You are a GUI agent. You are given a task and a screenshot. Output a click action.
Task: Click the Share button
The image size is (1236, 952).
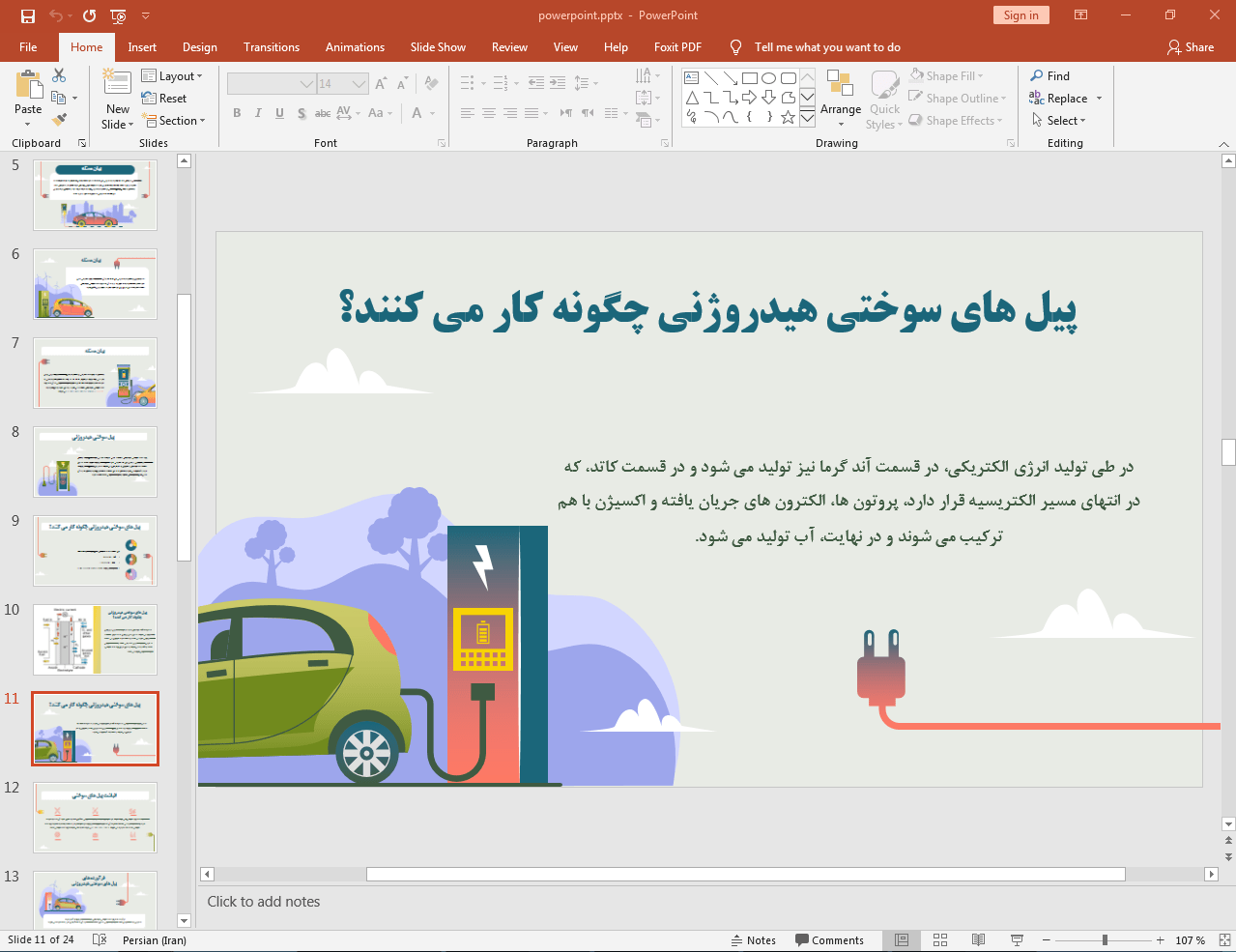1191,46
